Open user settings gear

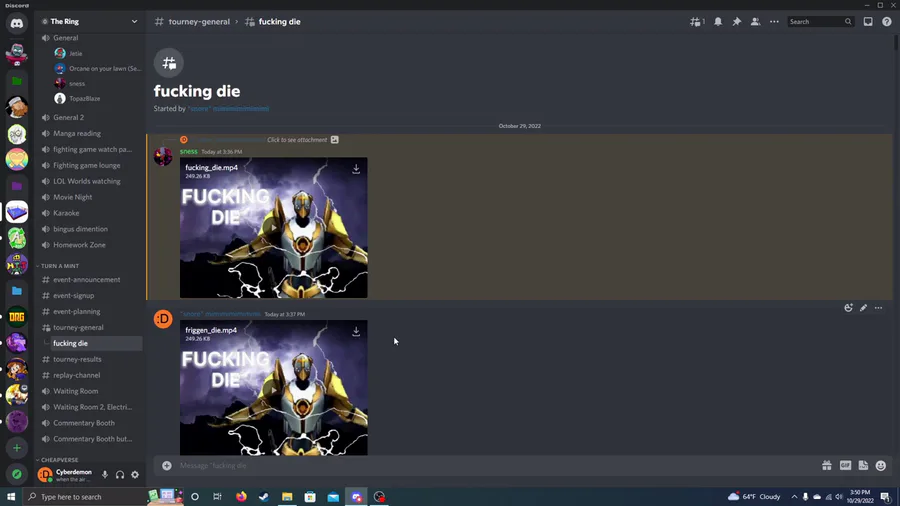point(135,474)
